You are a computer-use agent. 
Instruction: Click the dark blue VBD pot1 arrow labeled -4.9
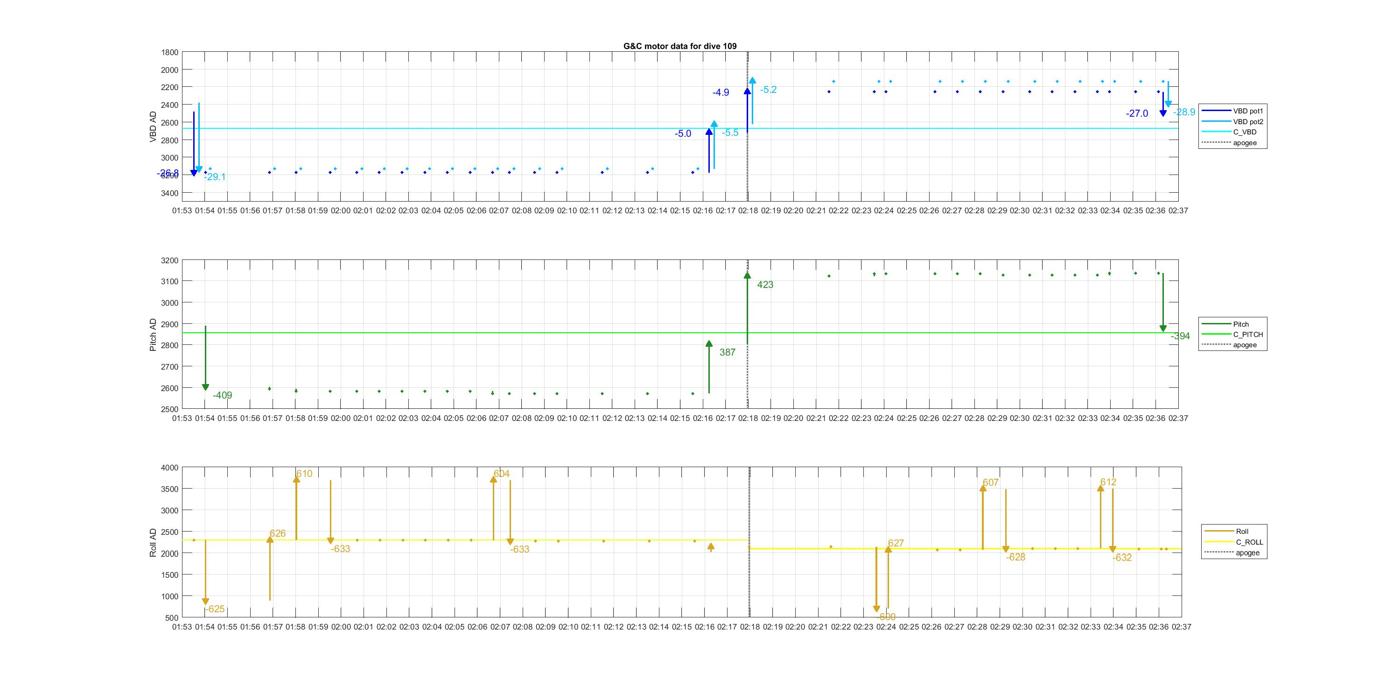747,108
